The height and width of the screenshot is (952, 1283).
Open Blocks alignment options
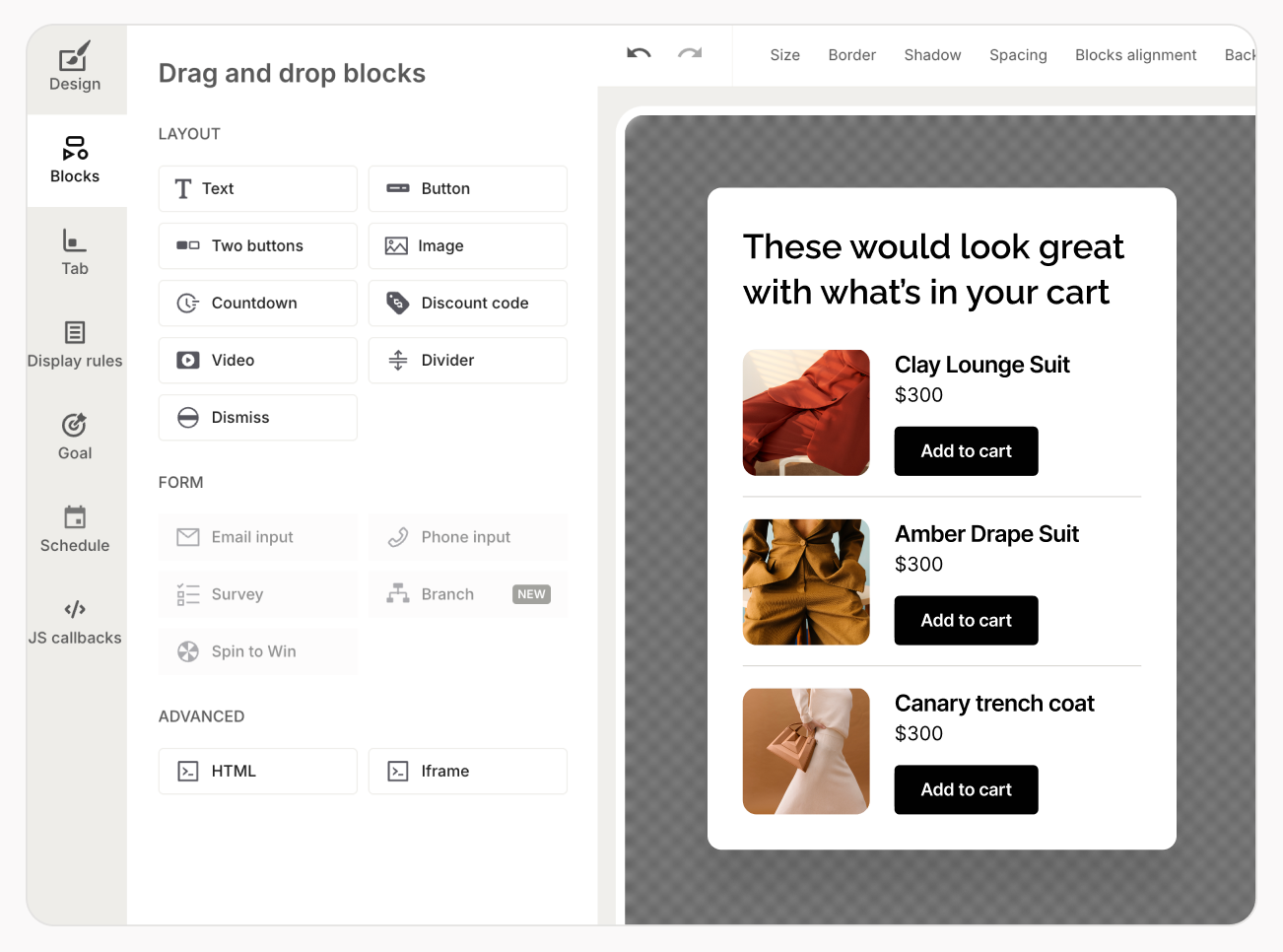1135,55
